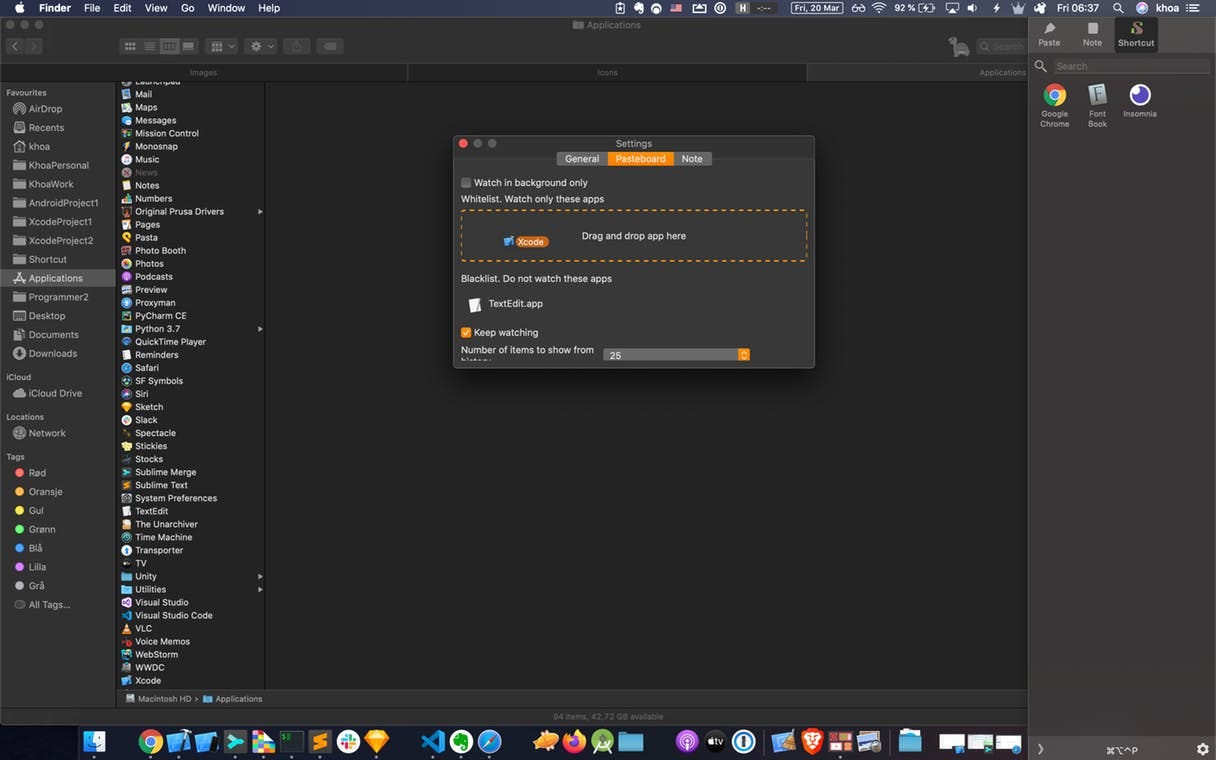Open the Go menu in the menu bar
The image size is (1216, 760).
click(187, 8)
